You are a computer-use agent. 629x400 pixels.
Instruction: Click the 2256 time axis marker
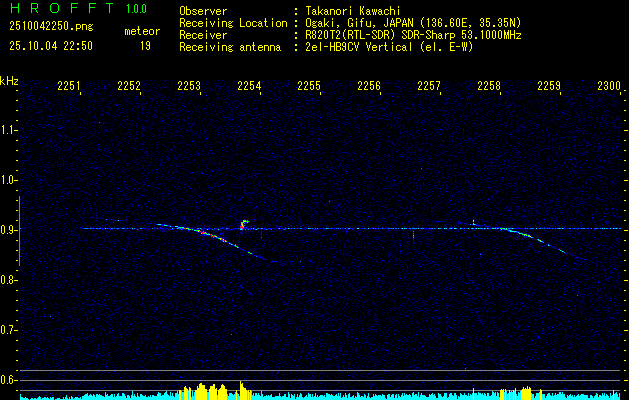(x=369, y=85)
